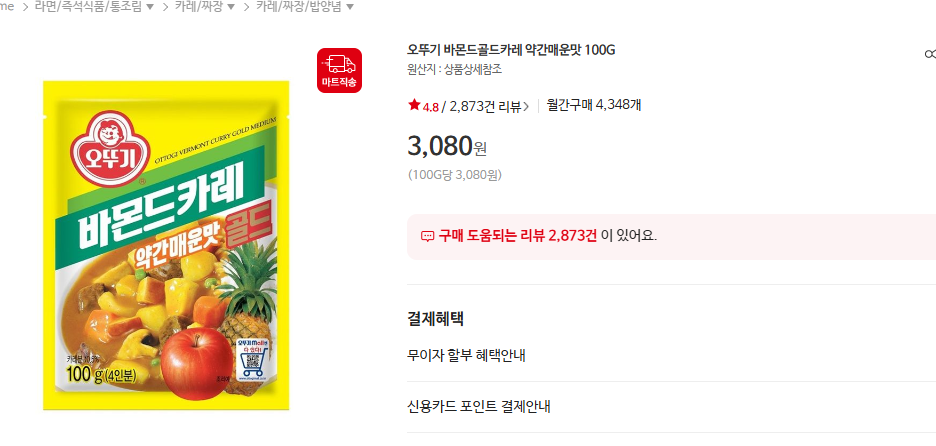The image size is (936, 446).
Task: Click the red star rating icon
Action: [414, 106]
